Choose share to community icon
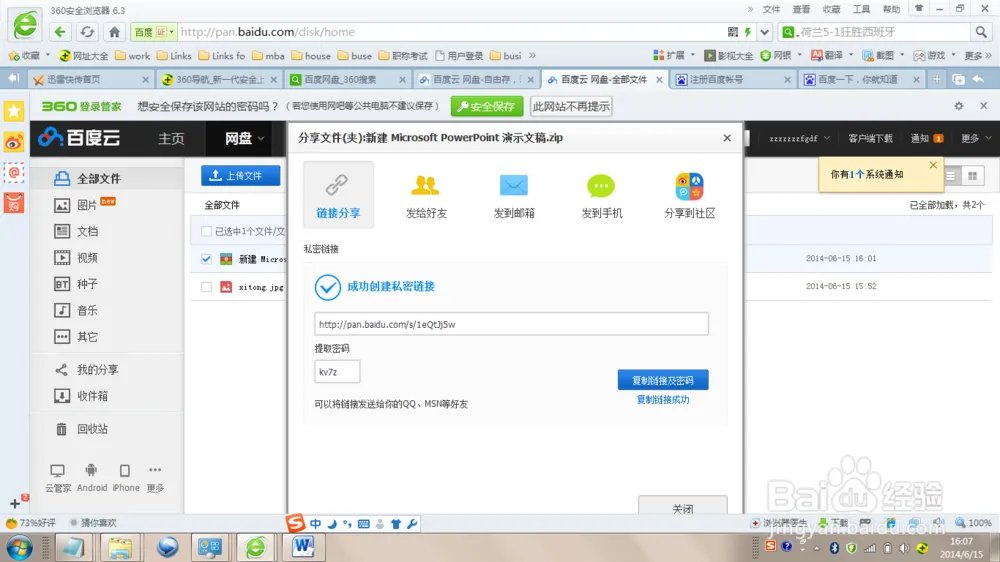This screenshot has width=1000, height=562. (689, 186)
